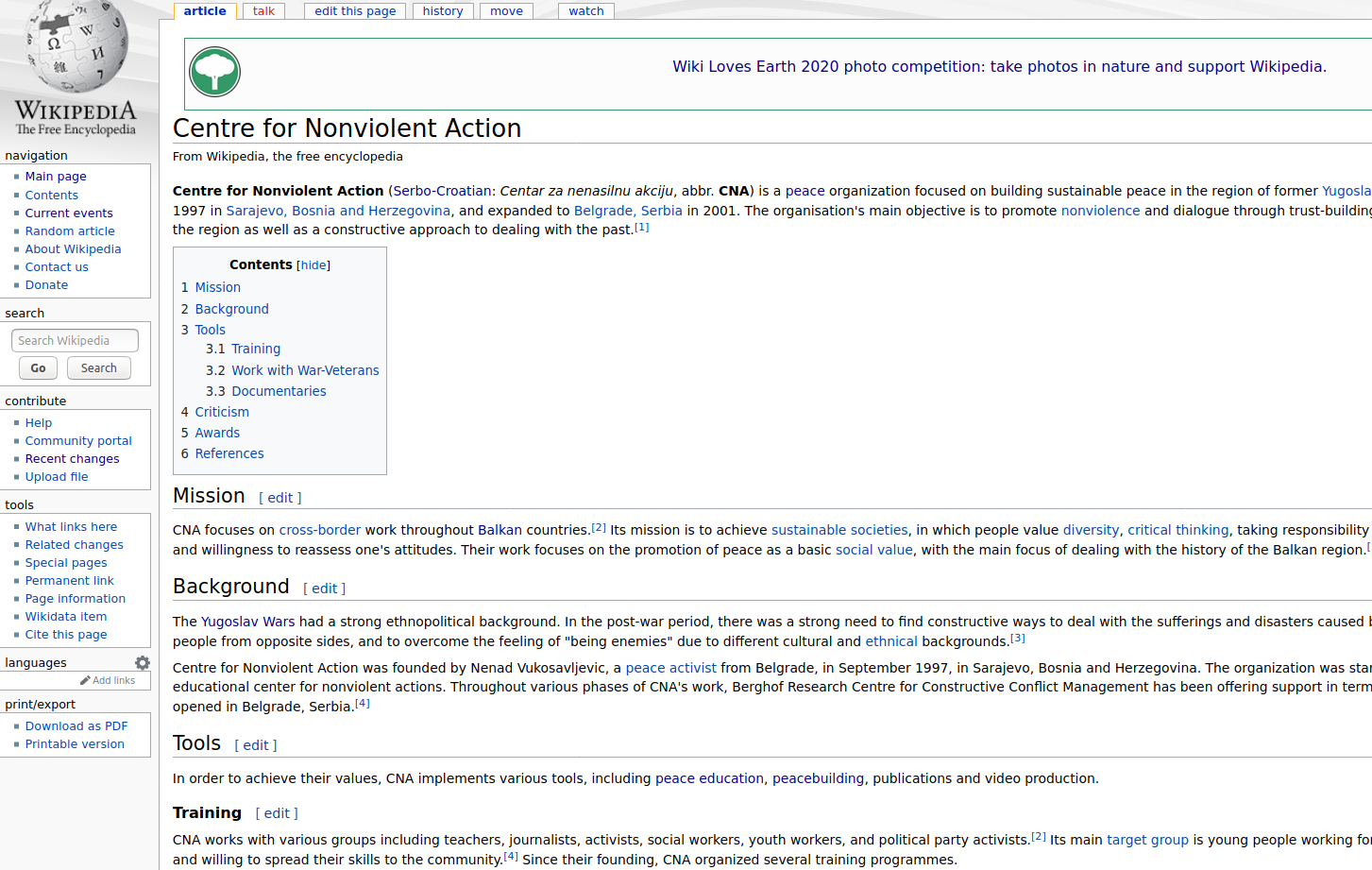
Task: Open the languages settings gear icon
Action: click(x=143, y=663)
